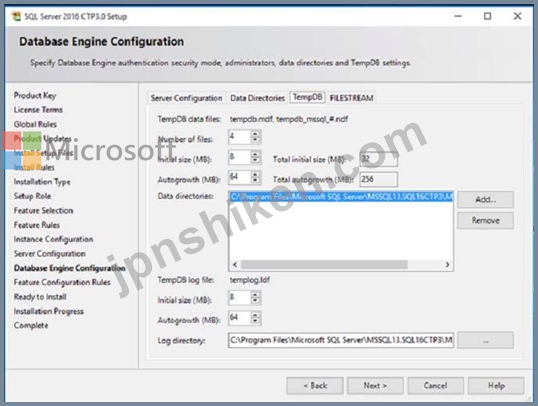Increase TempDB data Initial size up arrow

click(x=255, y=154)
